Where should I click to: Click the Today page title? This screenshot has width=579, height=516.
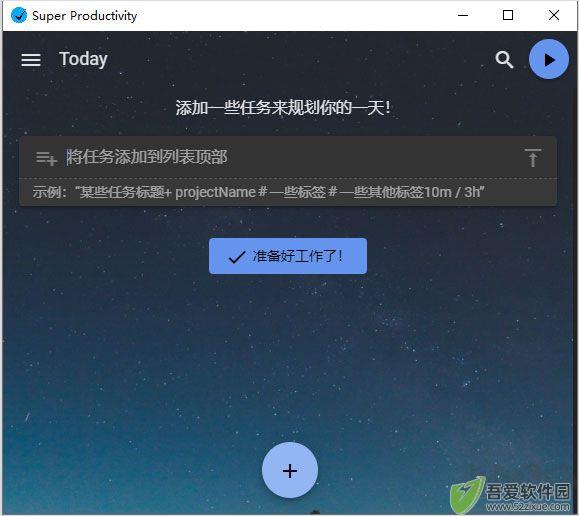point(83,59)
